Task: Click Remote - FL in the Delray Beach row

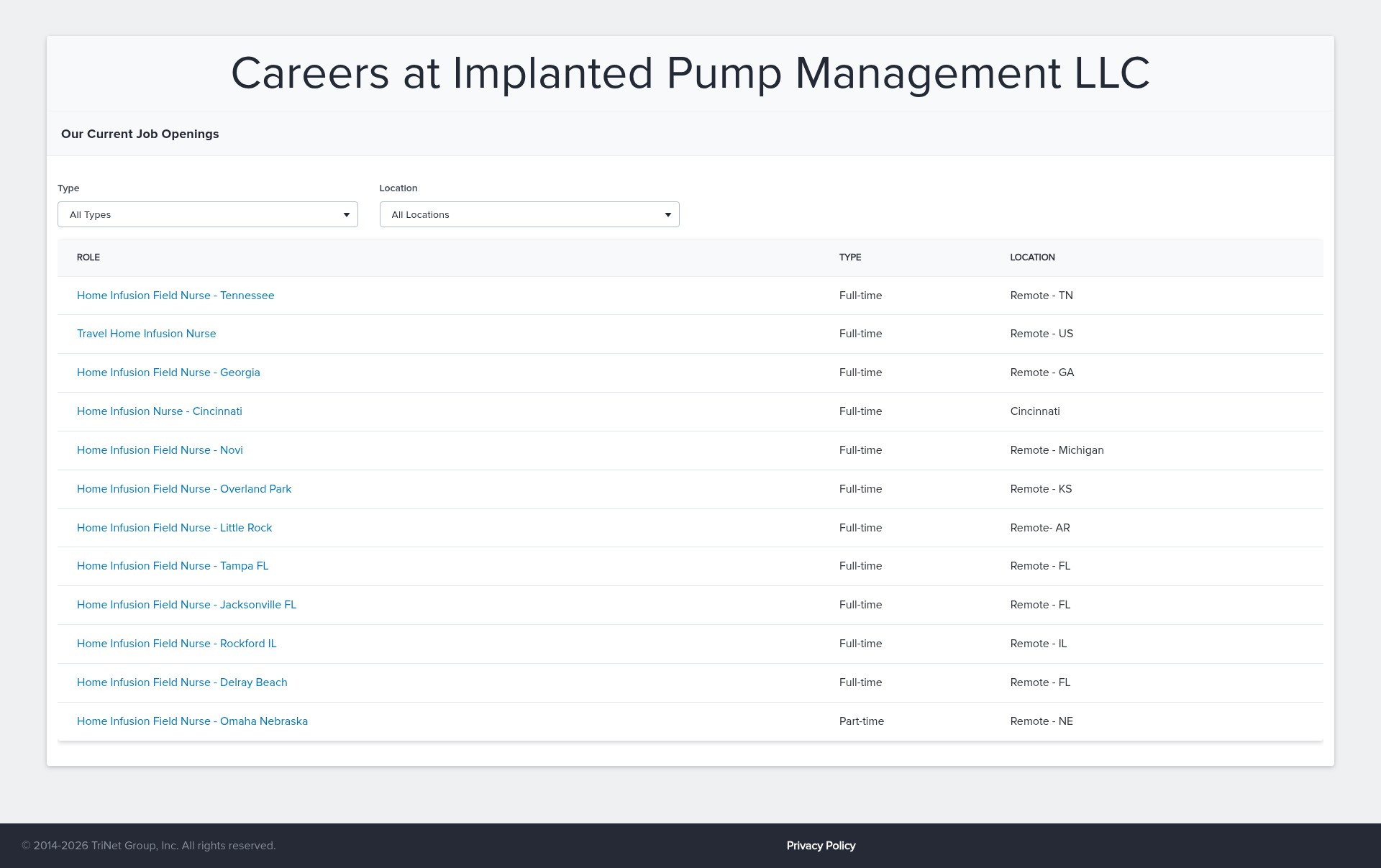Action: [1040, 682]
